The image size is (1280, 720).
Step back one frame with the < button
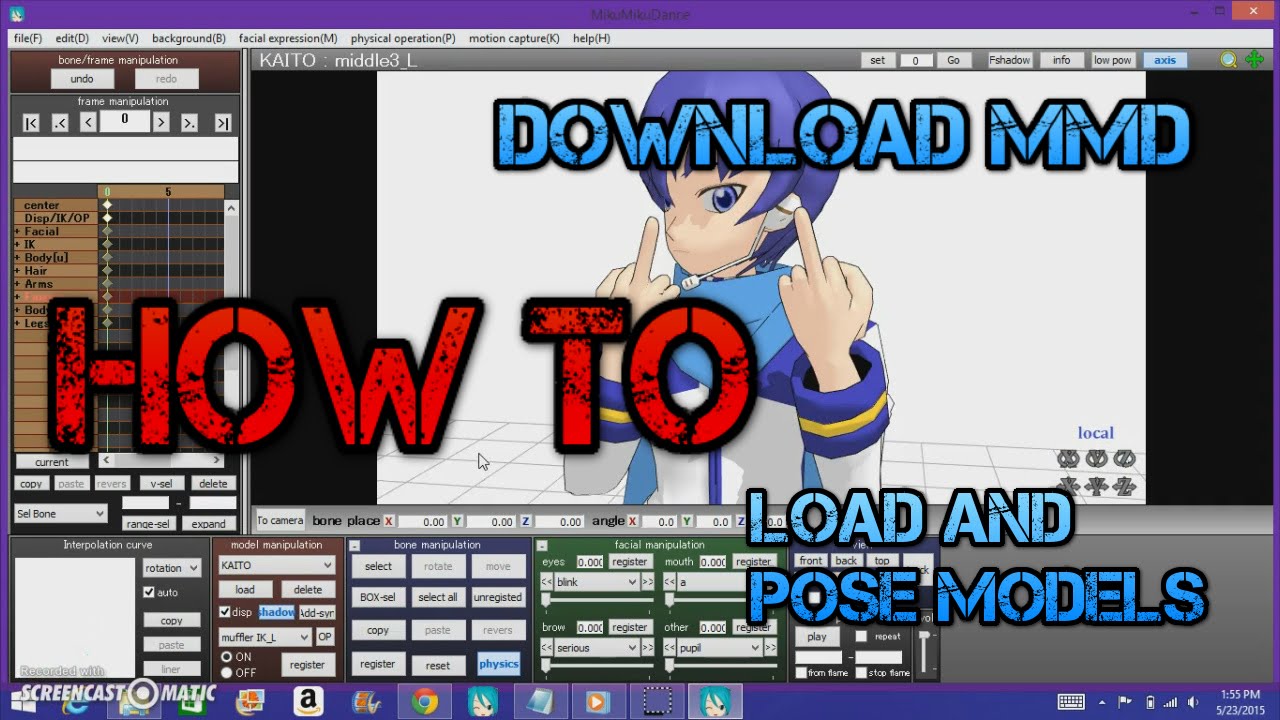(88, 122)
